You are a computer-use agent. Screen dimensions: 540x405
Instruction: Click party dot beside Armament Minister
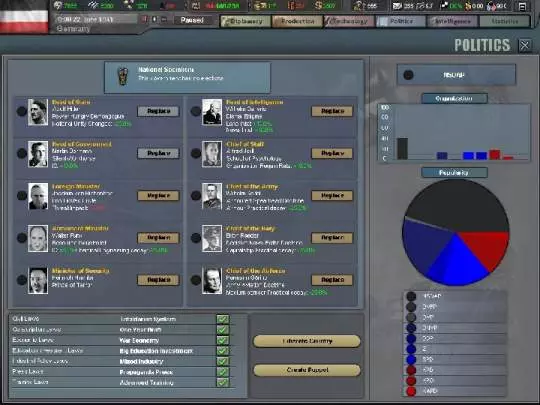click(22, 238)
